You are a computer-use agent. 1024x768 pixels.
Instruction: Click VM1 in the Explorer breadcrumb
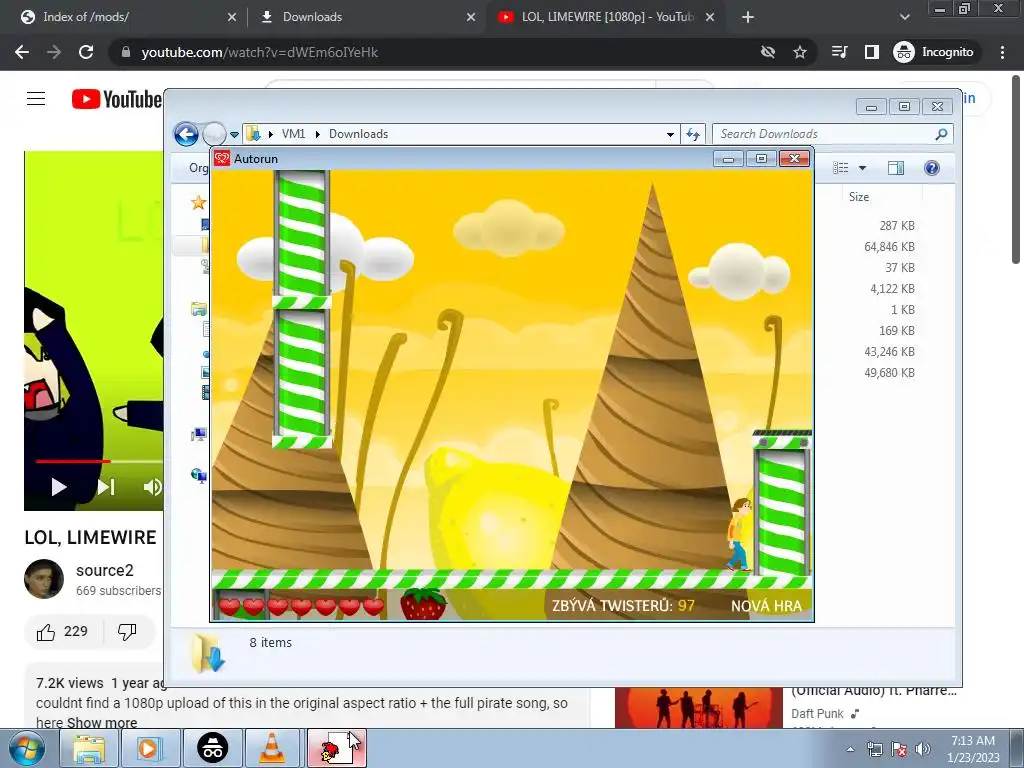pyautogui.click(x=293, y=134)
